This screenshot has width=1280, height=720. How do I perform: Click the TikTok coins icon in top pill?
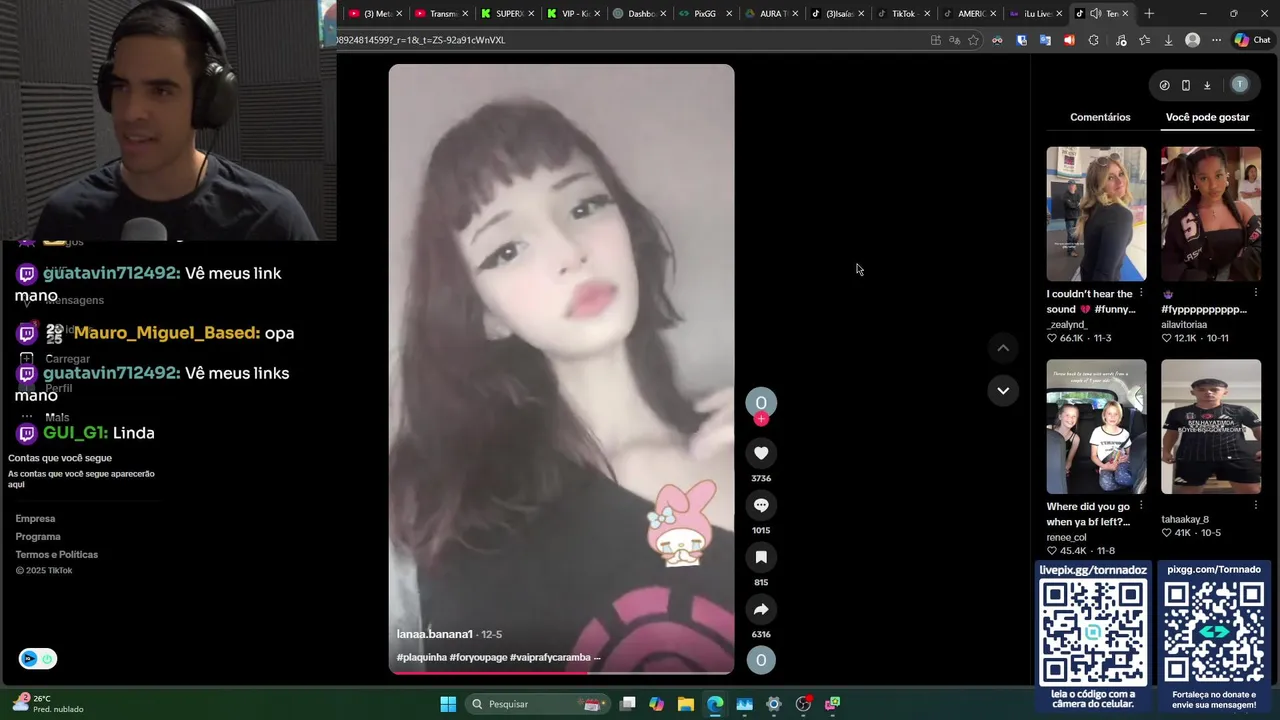(1164, 85)
